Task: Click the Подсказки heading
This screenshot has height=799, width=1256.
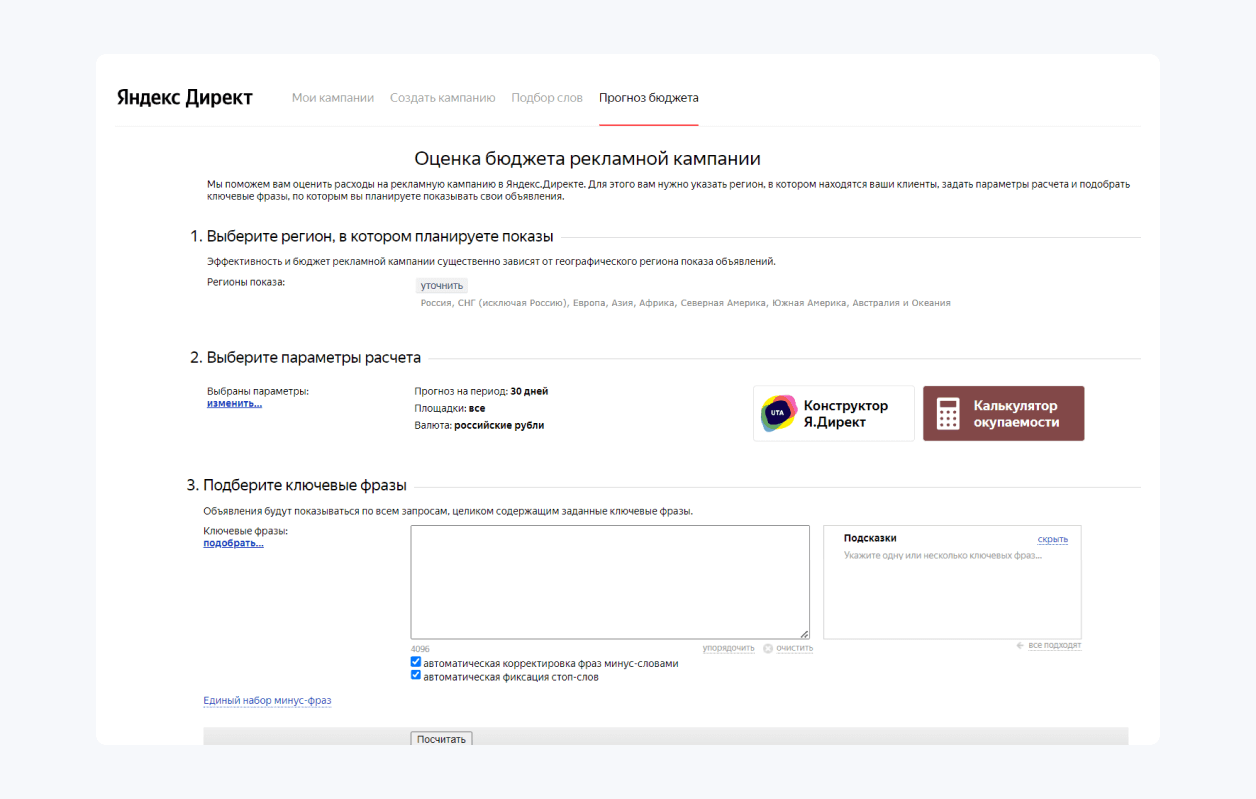Action: click(x=870, y=538)
